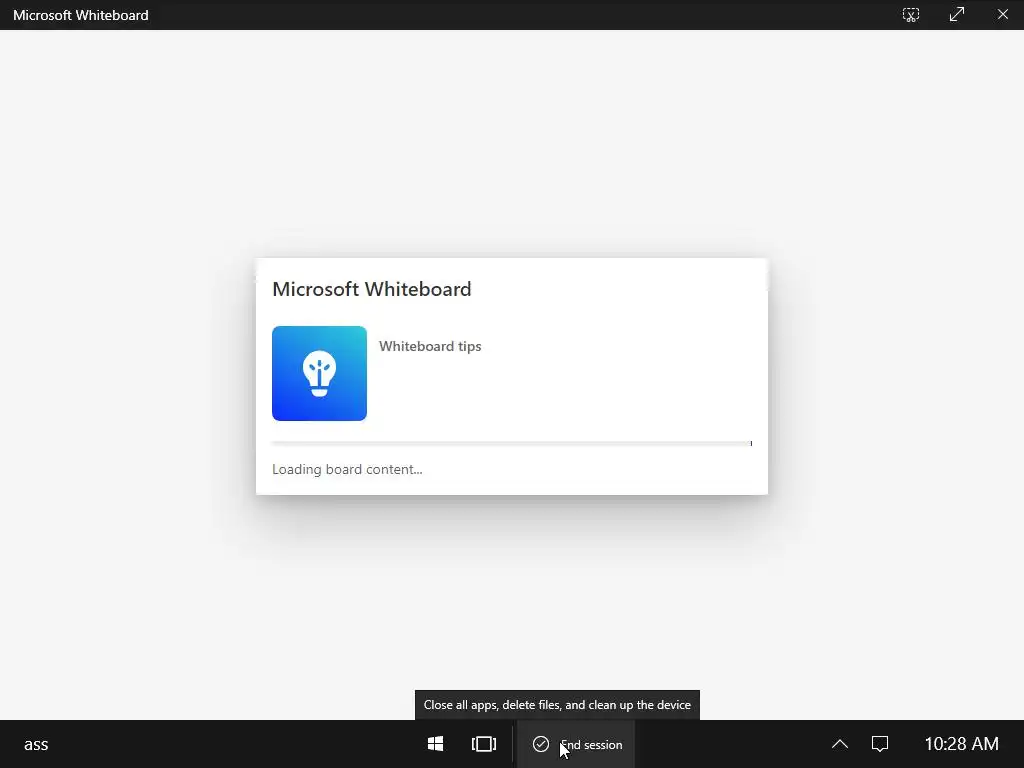Open Task View from the taskbar

pos(484,744)
